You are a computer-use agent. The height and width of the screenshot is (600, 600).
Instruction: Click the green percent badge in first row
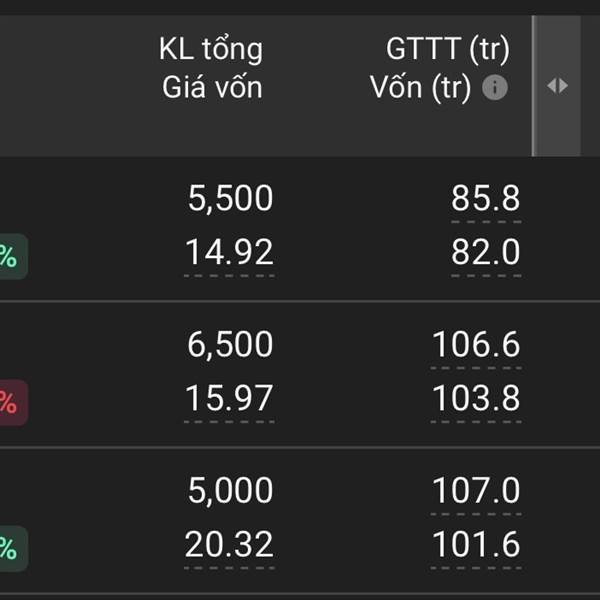tap(12, 256)
